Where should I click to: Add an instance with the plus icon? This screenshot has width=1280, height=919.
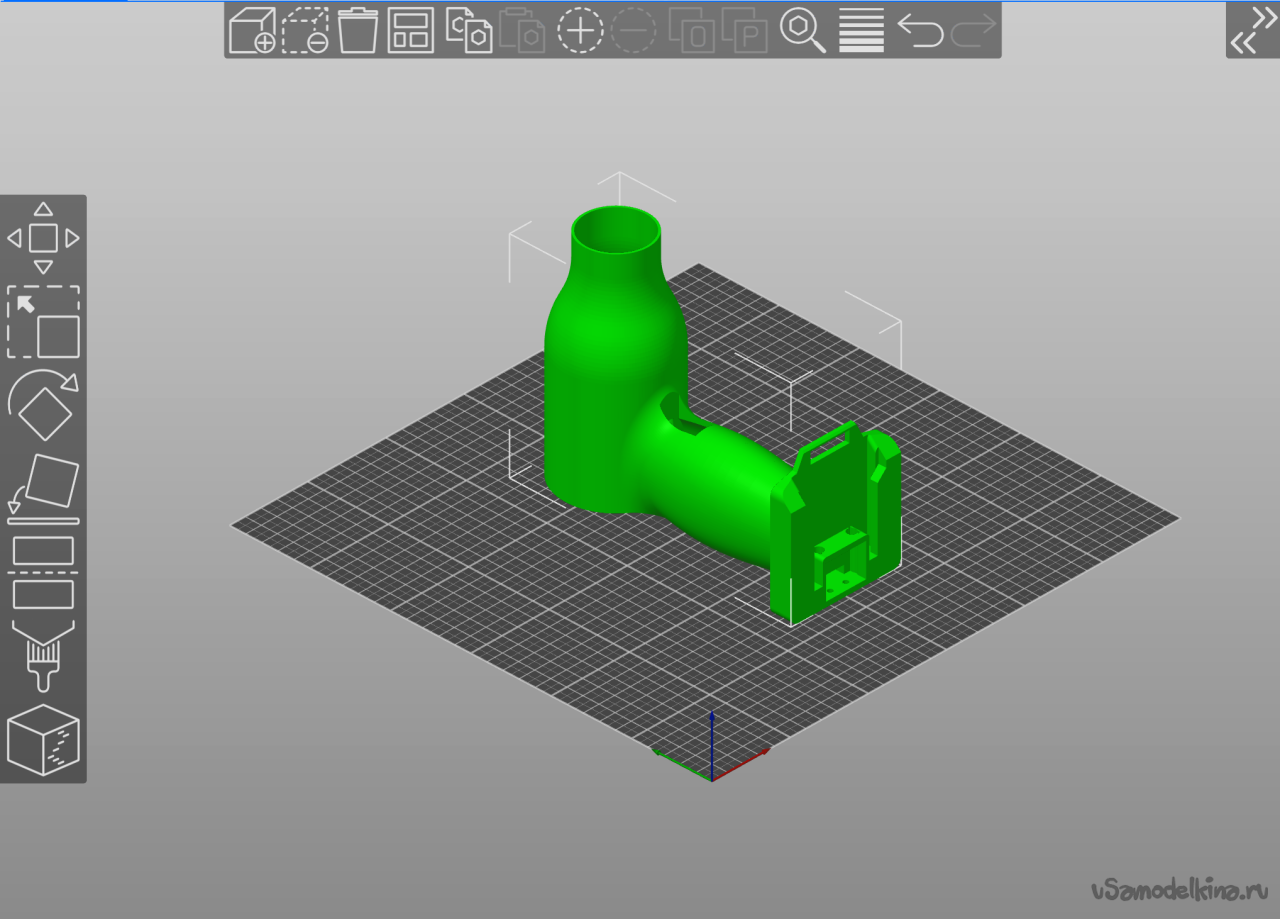[x=580, y=31]
